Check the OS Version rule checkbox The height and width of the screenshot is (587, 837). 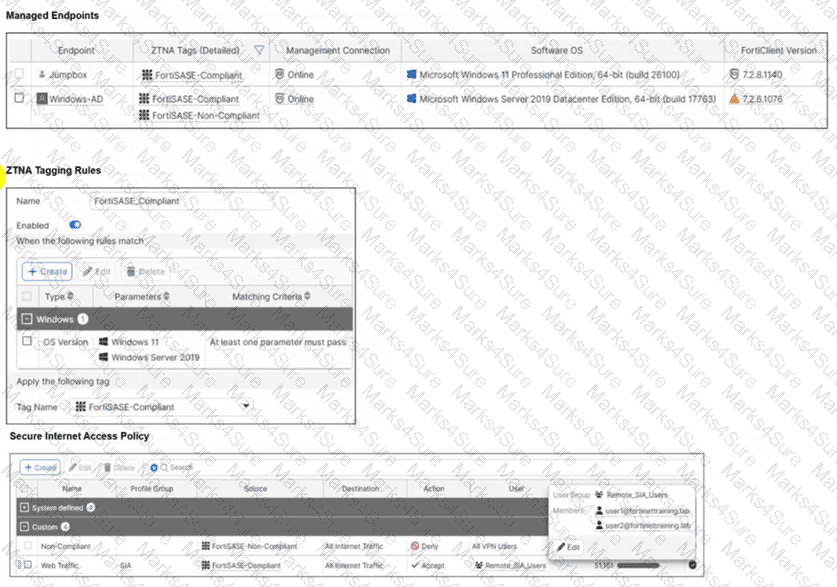(27, 342)
